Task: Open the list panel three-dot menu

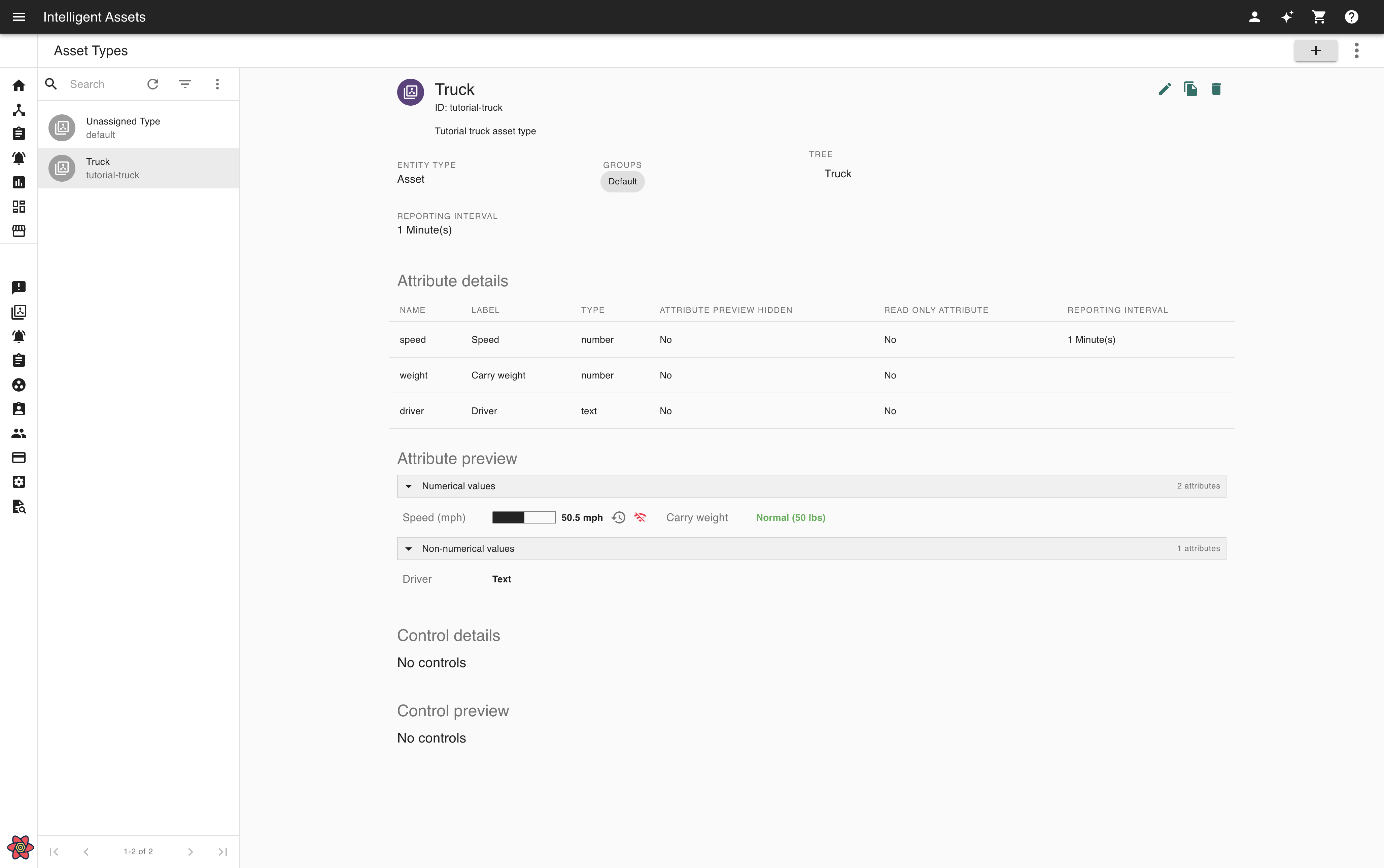Action: [x=217, y=84]
